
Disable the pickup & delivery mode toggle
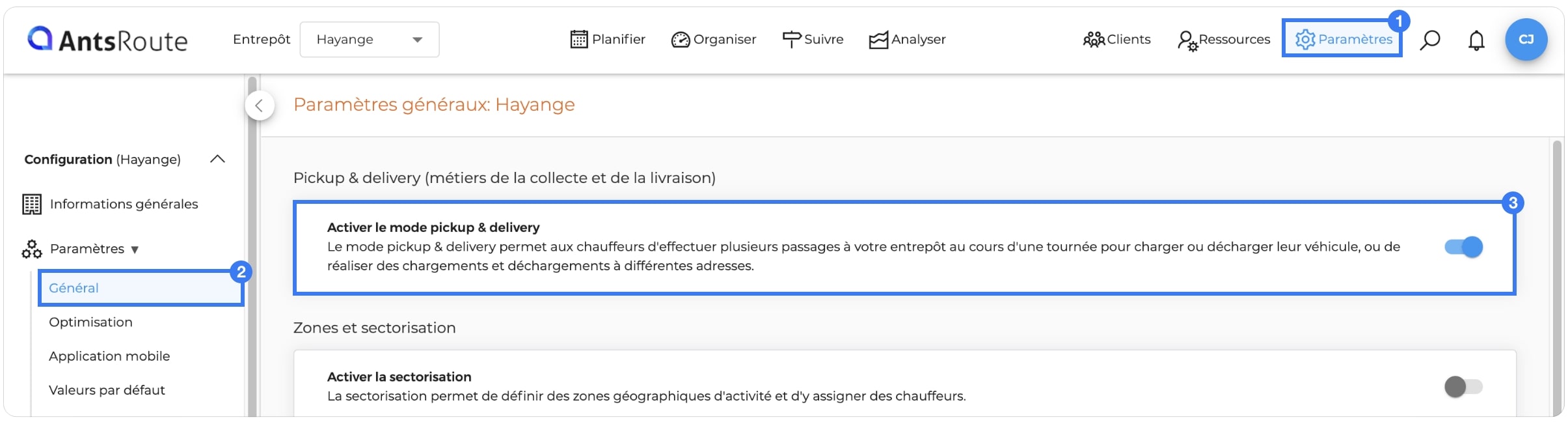coord(1463,247)
